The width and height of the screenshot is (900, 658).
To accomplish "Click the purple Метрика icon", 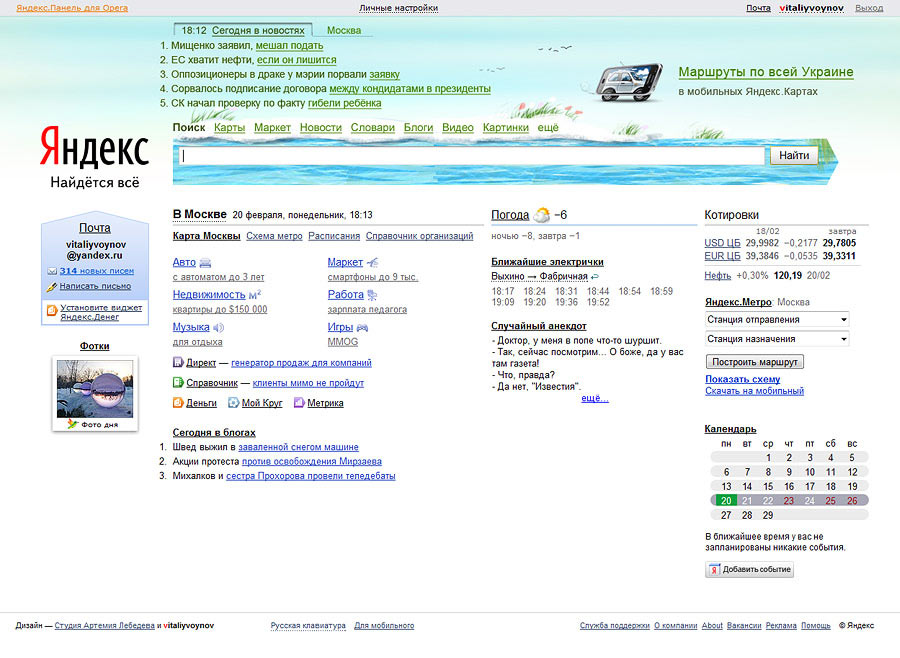I will (x=298, y=402).
